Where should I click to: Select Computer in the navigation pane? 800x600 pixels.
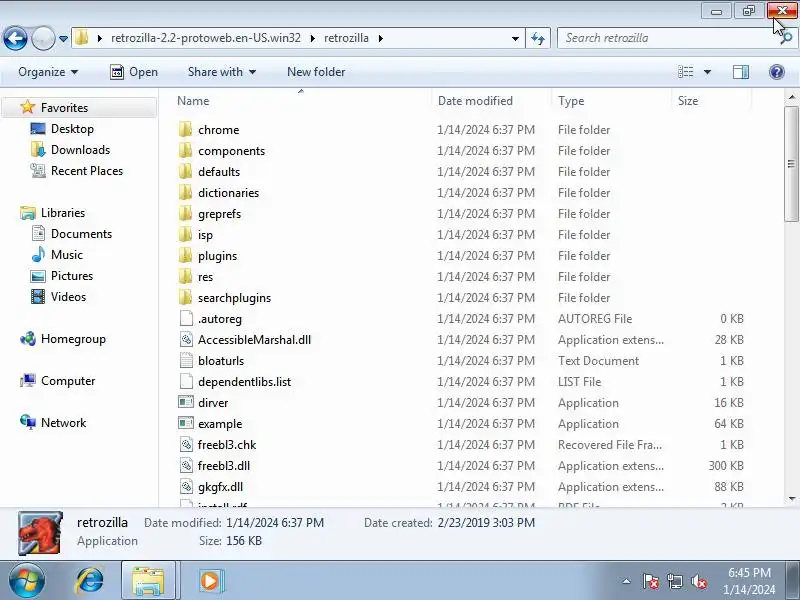(68, 381)
